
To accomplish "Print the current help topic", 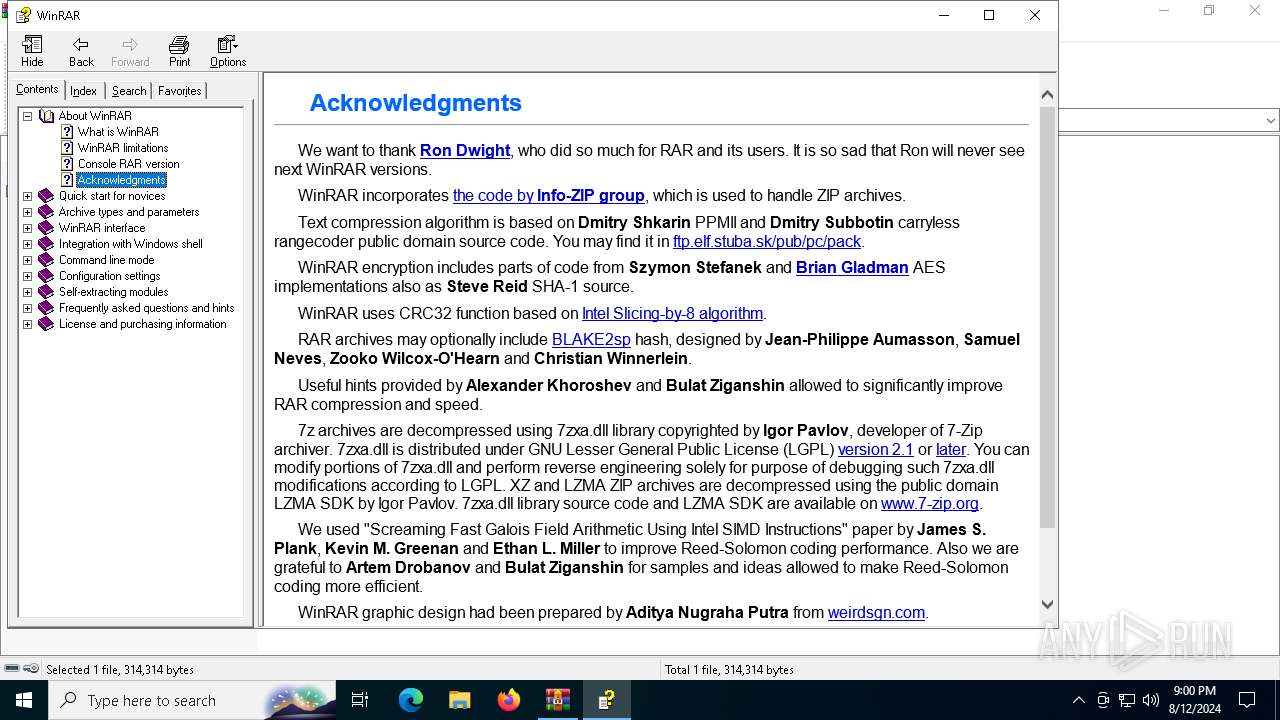I will coord(179,51).
